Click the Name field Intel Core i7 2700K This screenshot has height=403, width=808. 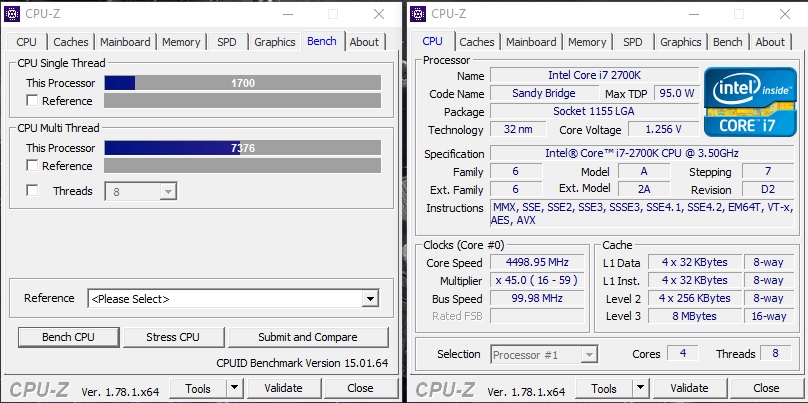(595, 75)
